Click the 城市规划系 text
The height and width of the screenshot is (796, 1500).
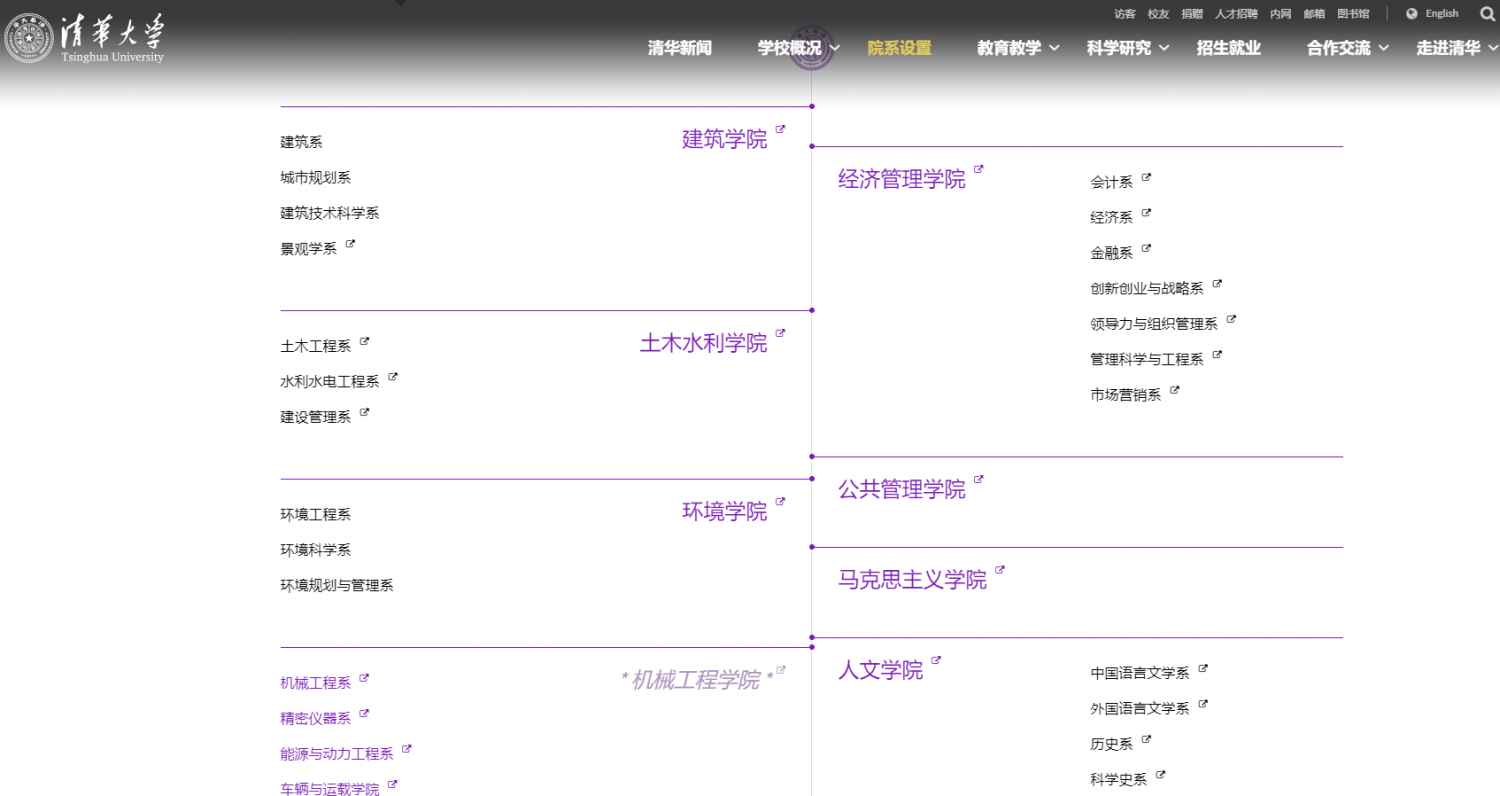316,178
